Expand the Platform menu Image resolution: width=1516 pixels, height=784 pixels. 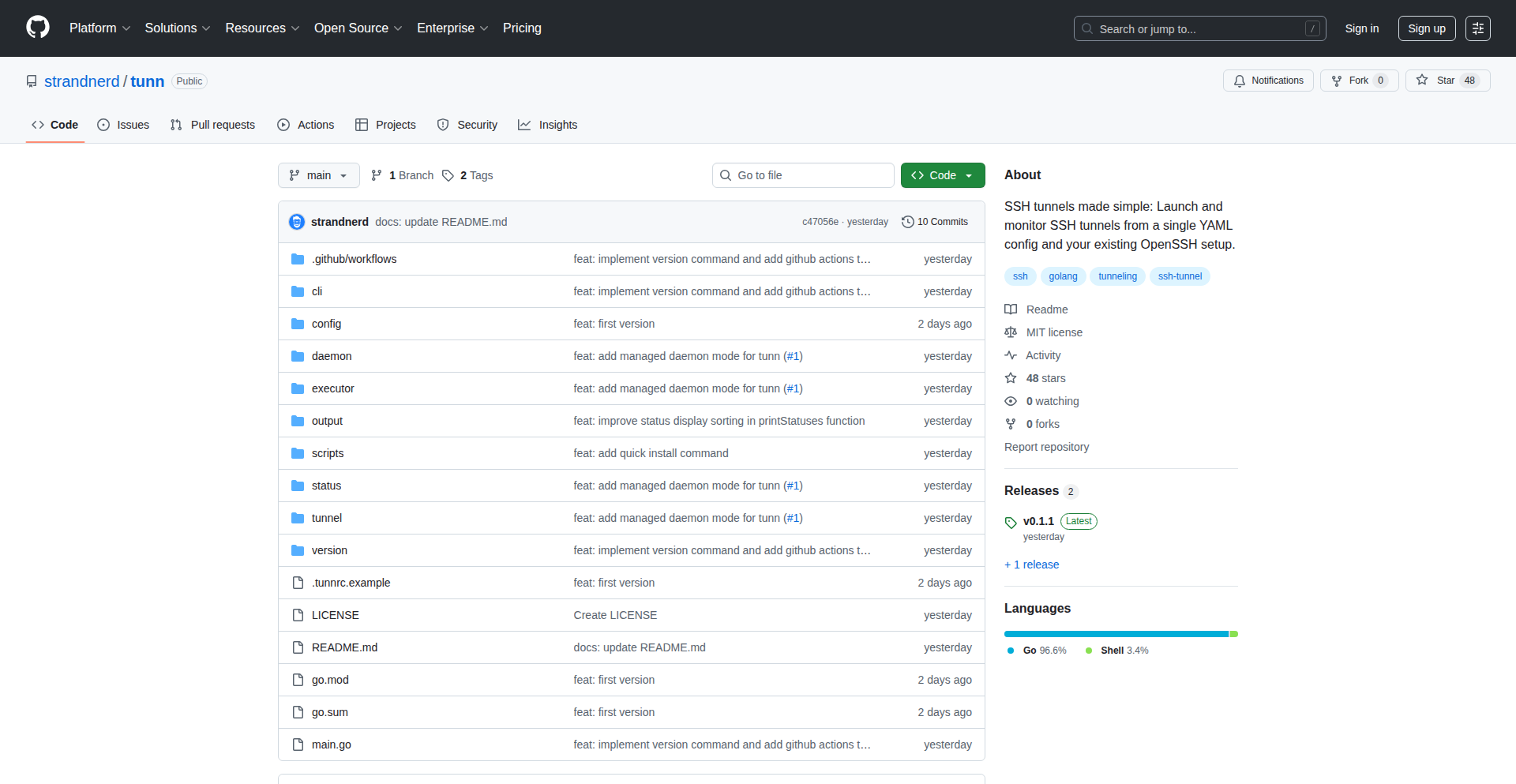[x=99, y=28]
